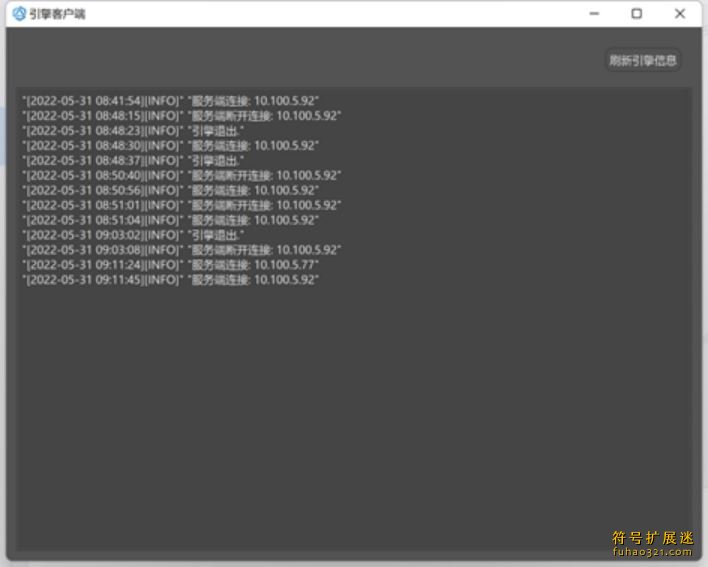Click the 08:51:01 服务端断开连接 entry

181,205
